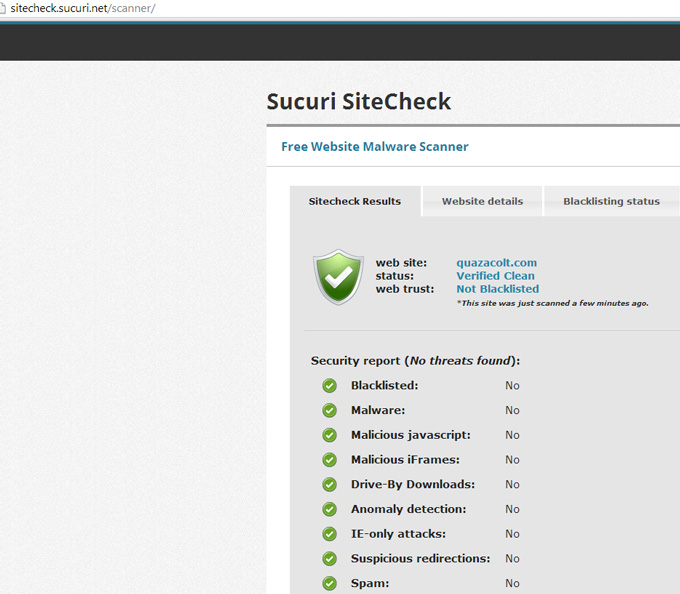Viewport: 680px width, 594px height.
Task: Click the 'No' value for Malware
Action: click(x=512, y=410)
